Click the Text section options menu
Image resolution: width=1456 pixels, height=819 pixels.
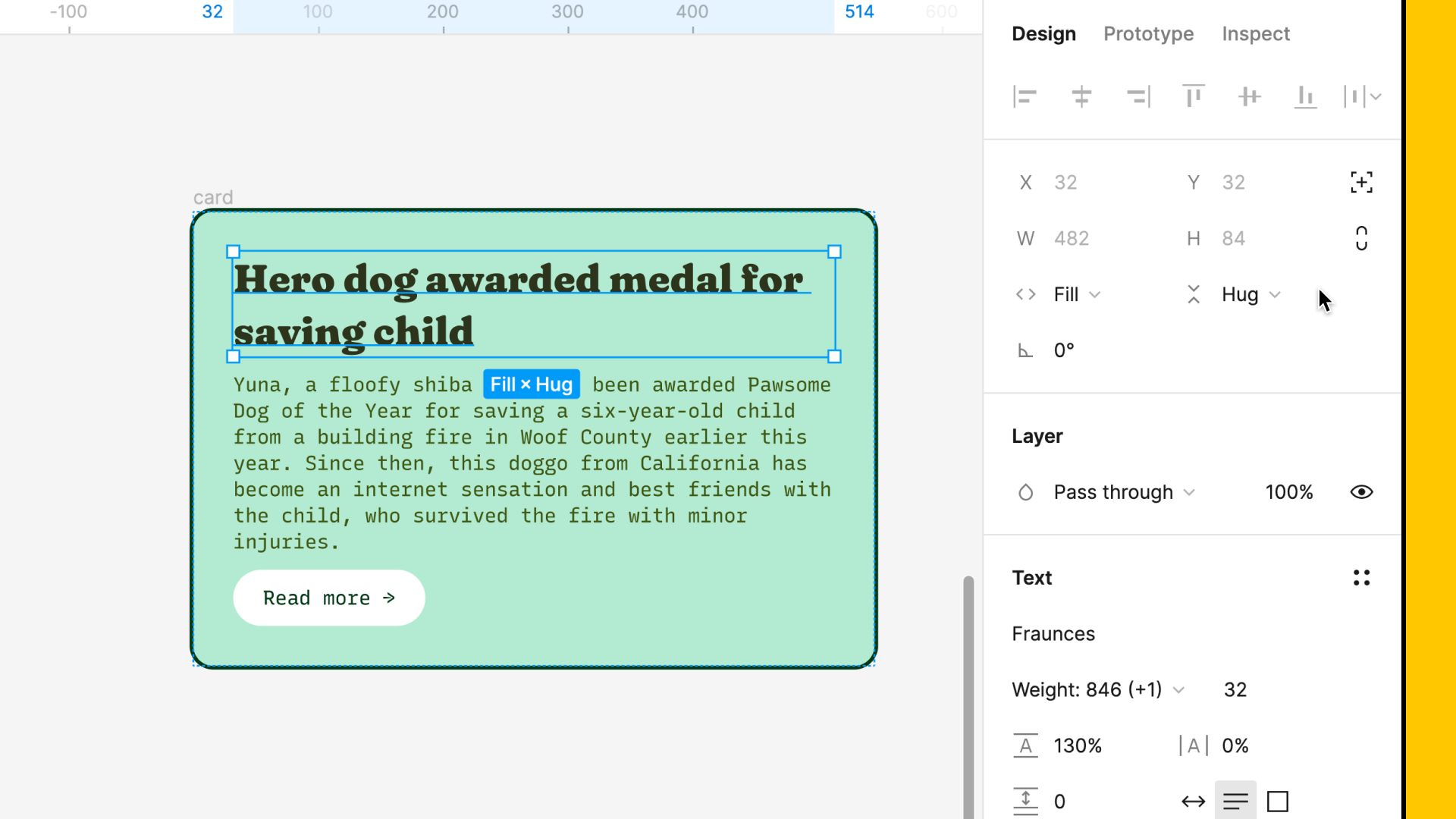[1361, 578]
